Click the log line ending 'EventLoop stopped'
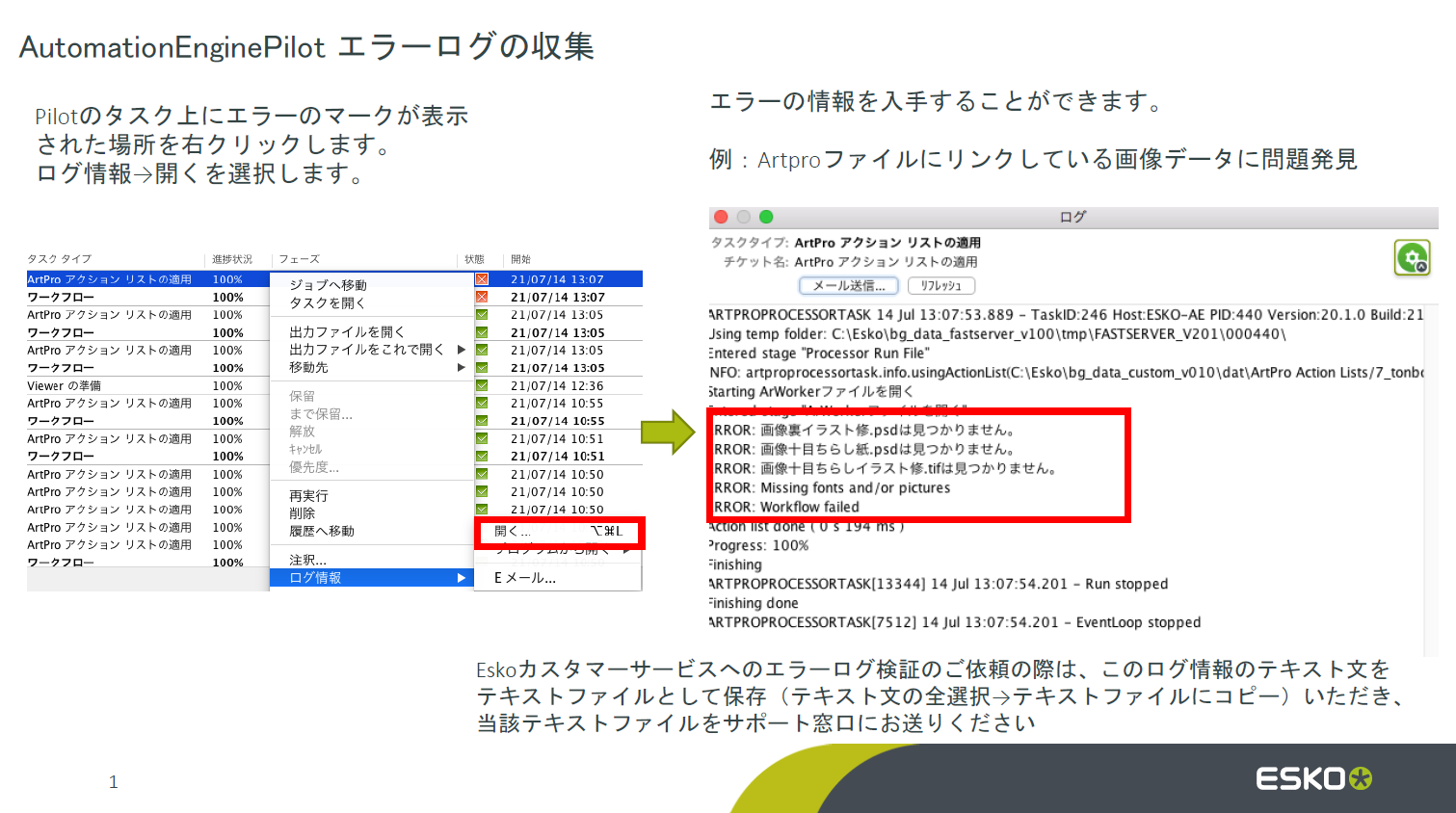 (955, 622)
